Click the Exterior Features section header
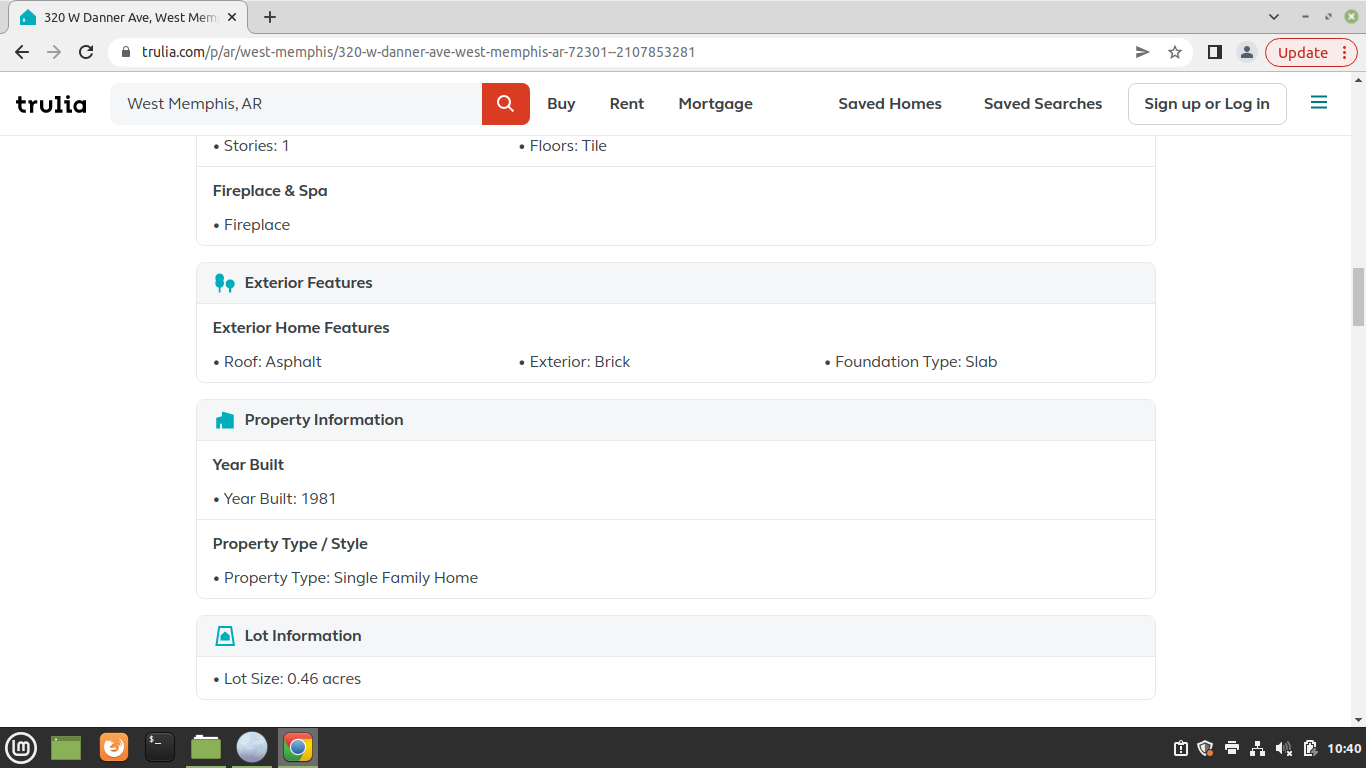1366x768 pixels. tap(676, 283)
